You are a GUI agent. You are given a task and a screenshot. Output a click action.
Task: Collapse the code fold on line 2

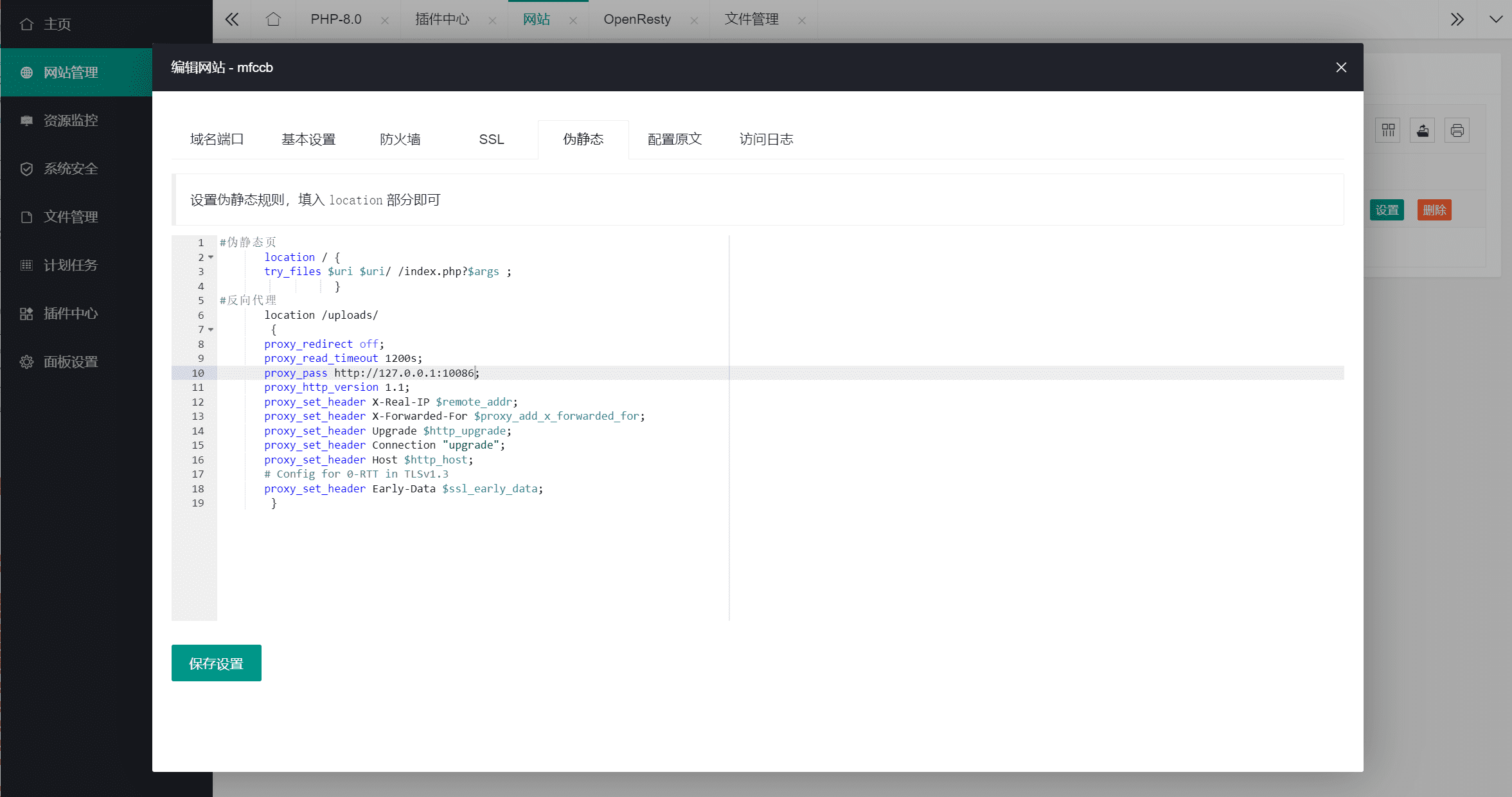coord(211,257)
